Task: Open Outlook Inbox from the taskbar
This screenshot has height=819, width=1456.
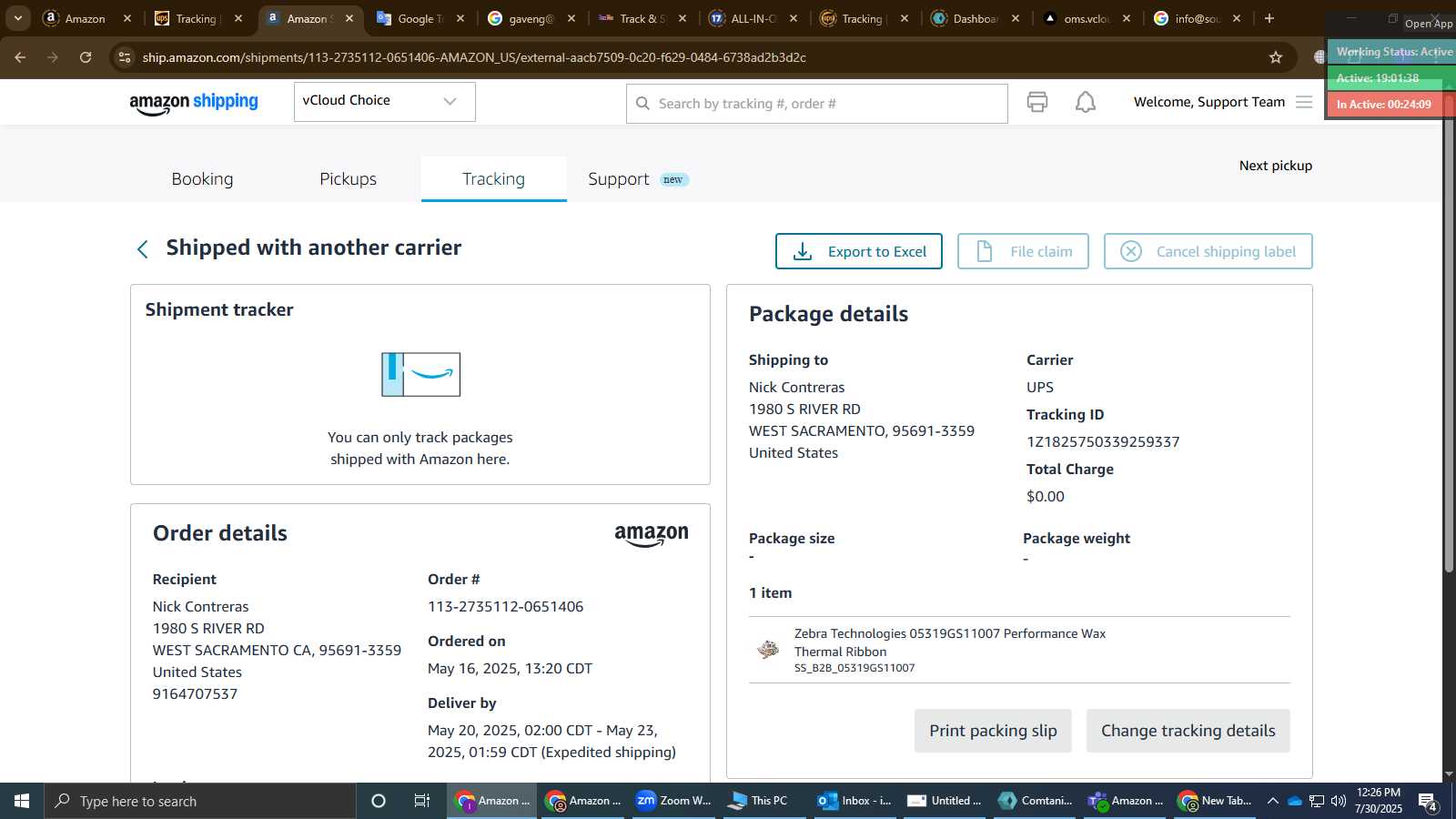Action: tap(854, 801)
